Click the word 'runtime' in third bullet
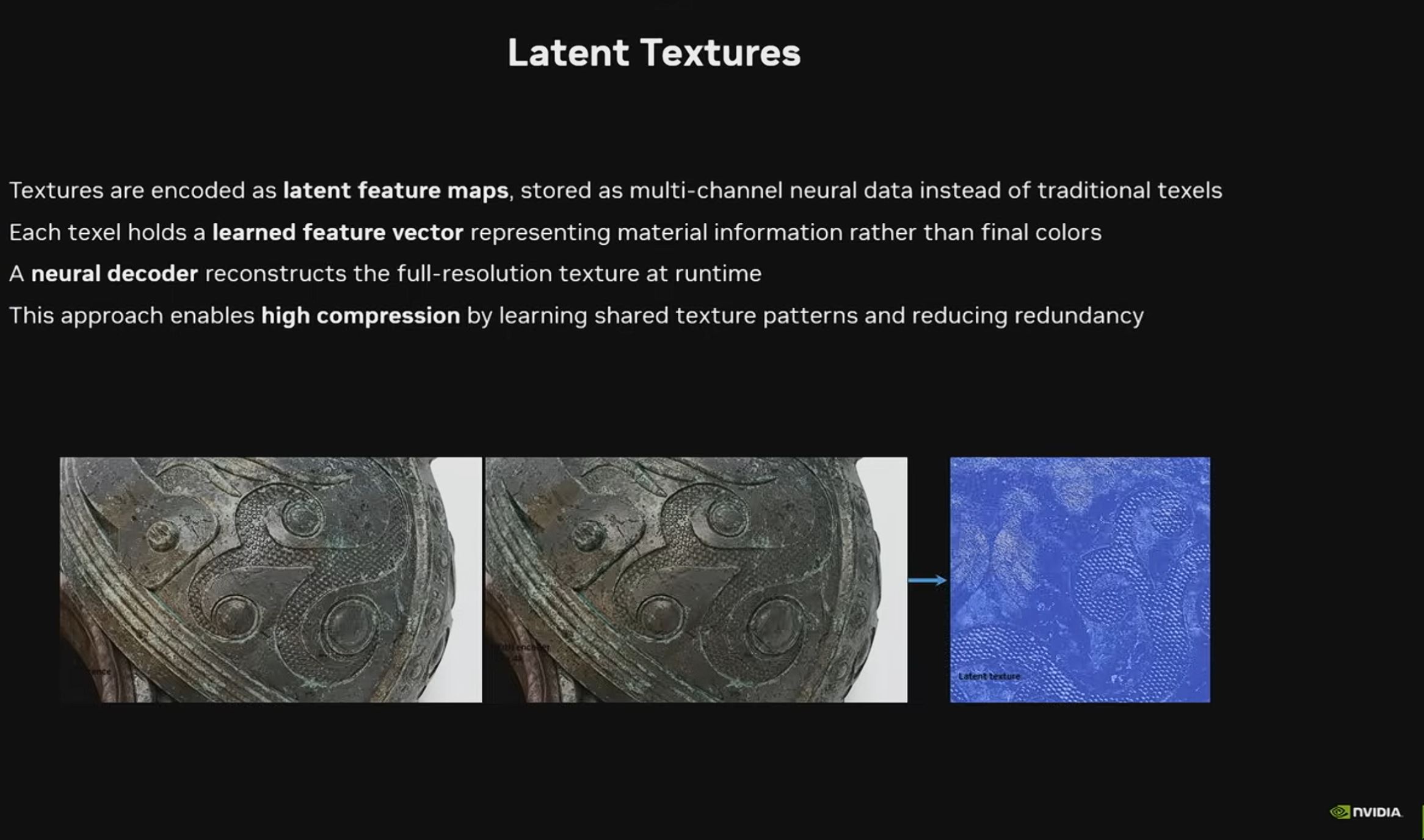 click(x=717, y=273)
